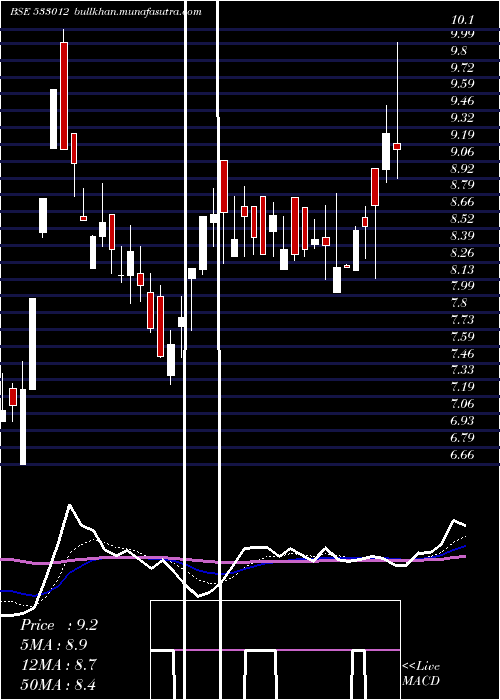Screen dimensions: 500x700
Task: Click the 7.8 price axis label
Action: (458, 303)
